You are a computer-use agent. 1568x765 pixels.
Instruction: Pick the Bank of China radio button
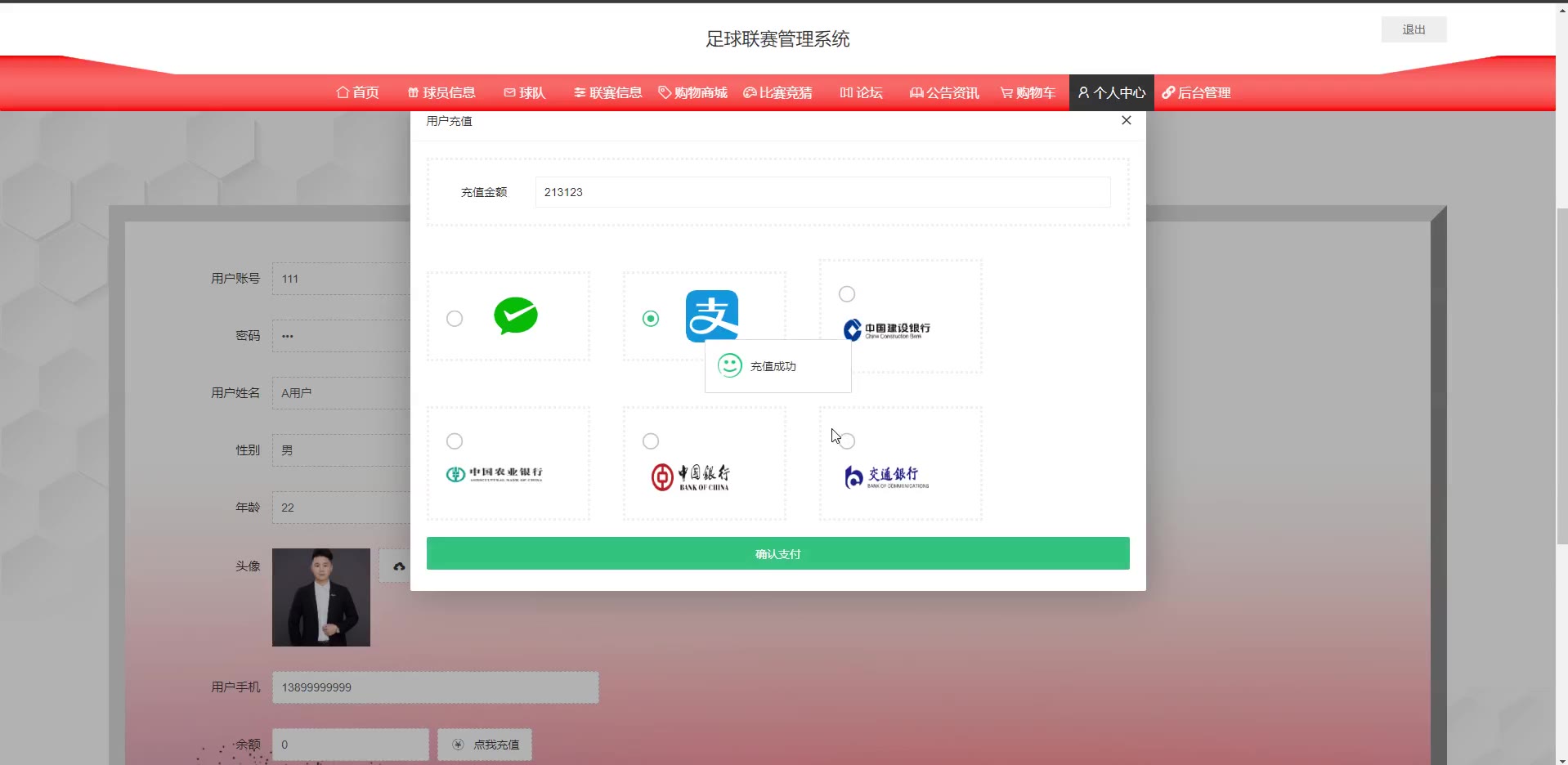pos(651,441)
